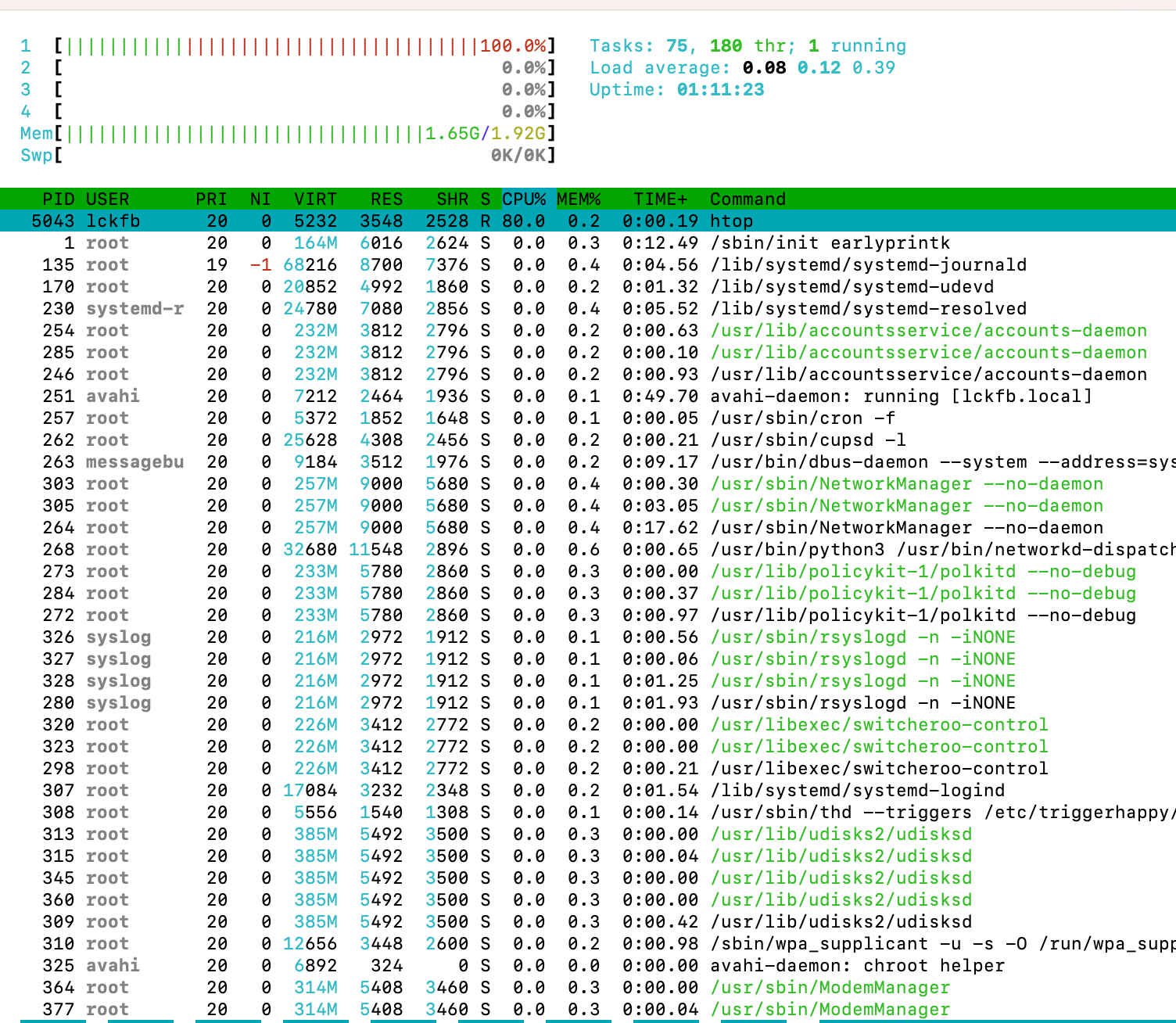This screenshot has width=1176, height=1023.
Task: Select accounts-daemon thread with PID 285
Action: [588, 353]
